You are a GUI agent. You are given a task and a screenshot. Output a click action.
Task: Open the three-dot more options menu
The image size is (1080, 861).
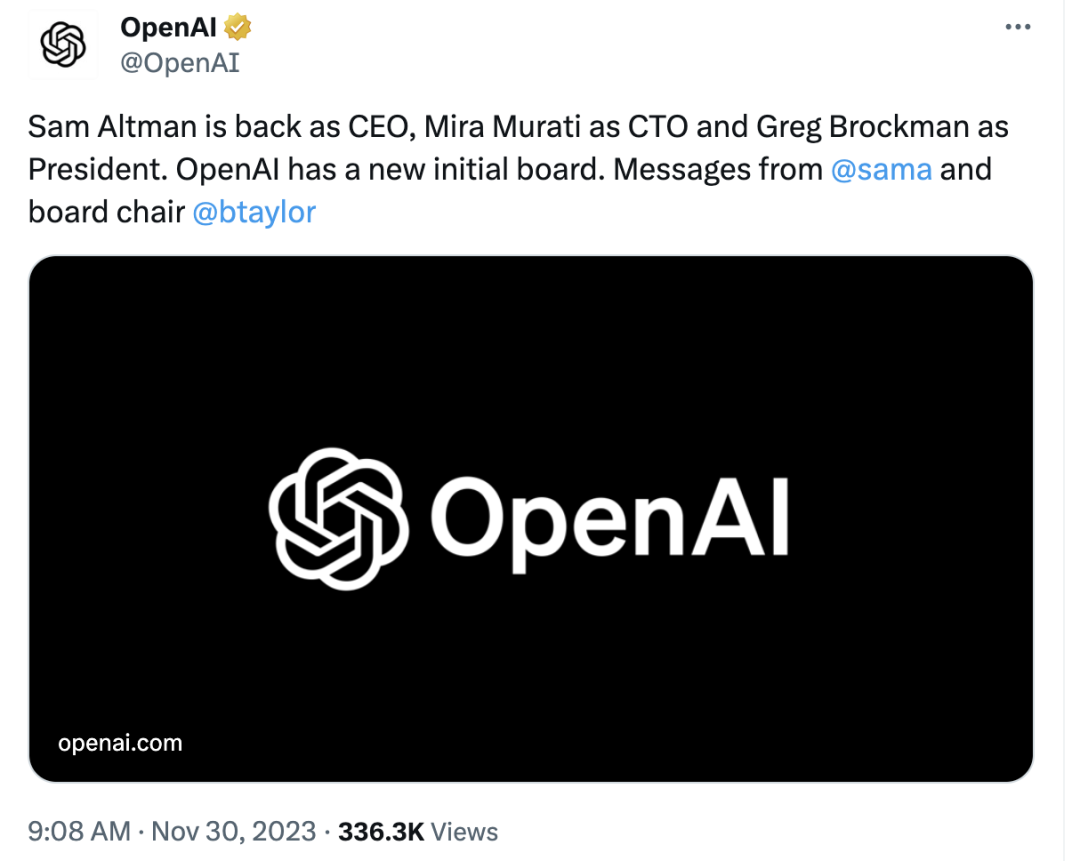[1017, 27]
